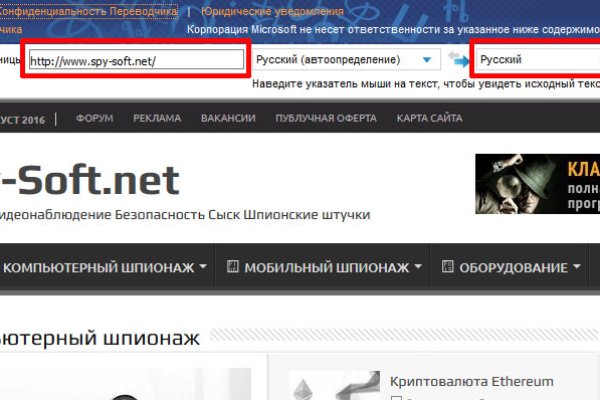Open the Юридические уведомления link

tap(272, 11)
